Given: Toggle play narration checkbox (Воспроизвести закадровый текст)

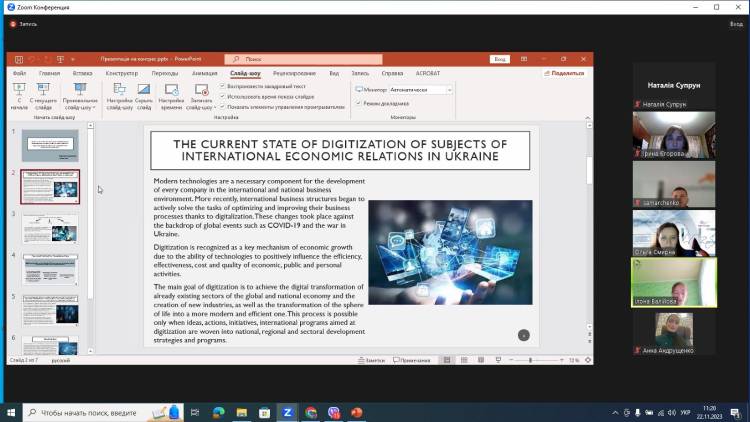Looking at the screenshot, I should (x=222, y=88).
